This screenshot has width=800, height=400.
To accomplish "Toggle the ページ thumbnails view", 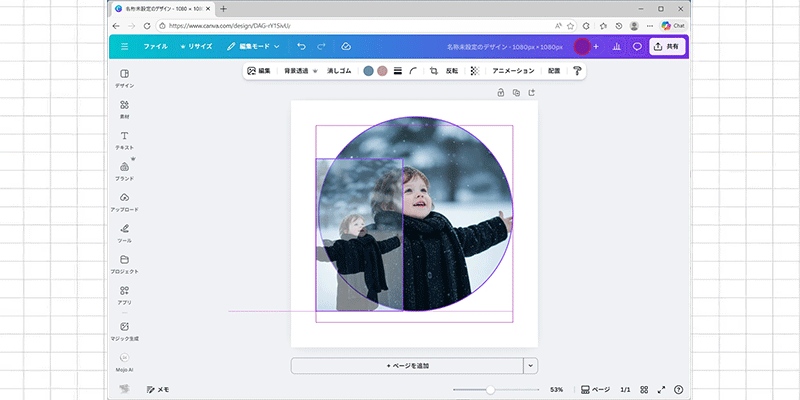I will (595, 390).
